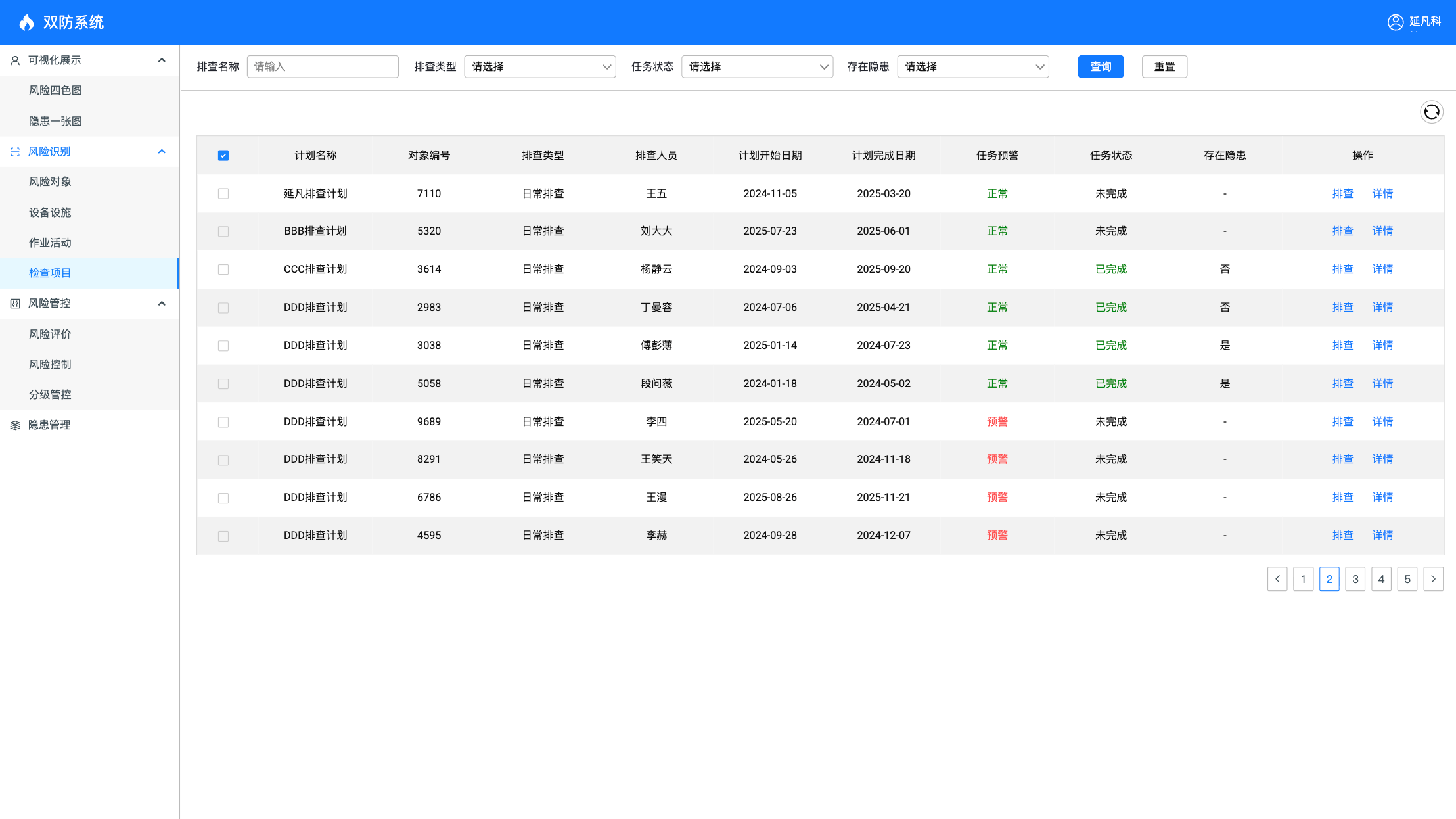Image resolution: width=1456 pixels, height=819 pixels.
Task: Go to previous page with left arrow
Action: point(1277,579)
